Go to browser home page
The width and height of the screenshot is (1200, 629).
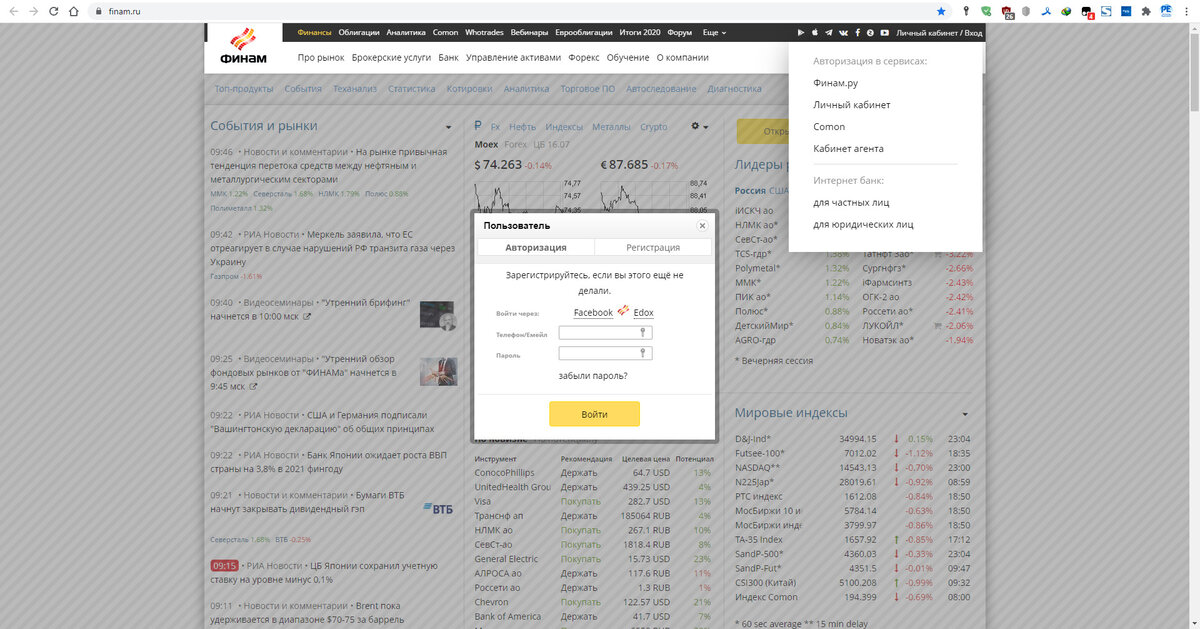(x=75, y=11)
